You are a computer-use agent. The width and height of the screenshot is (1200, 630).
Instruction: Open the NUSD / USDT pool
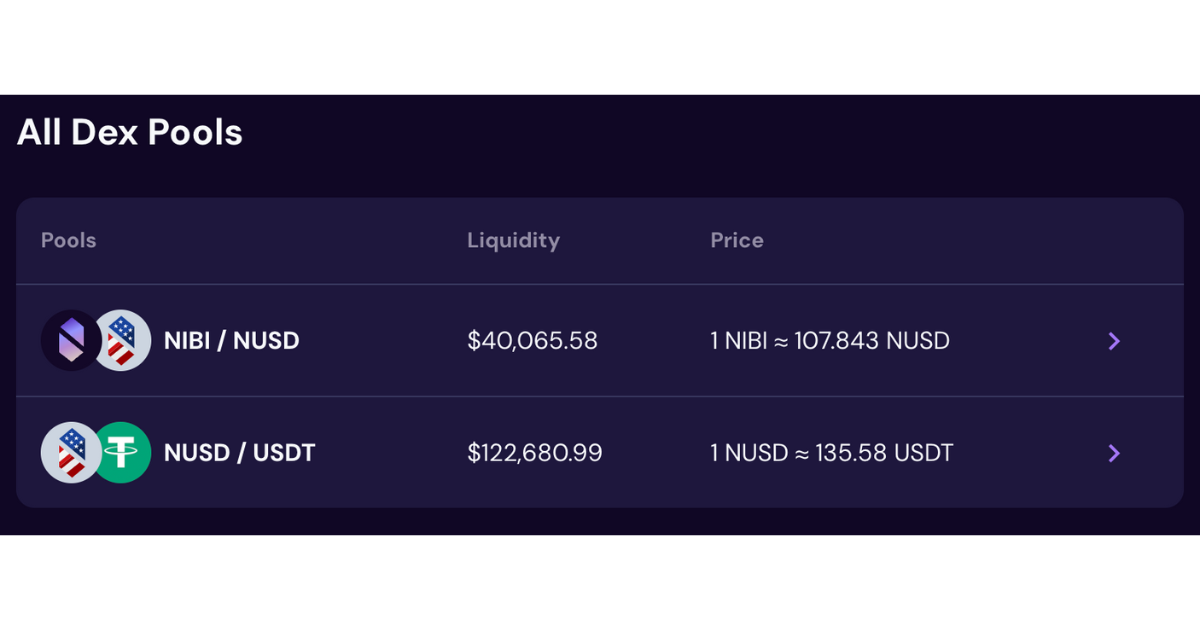(240, 453)
